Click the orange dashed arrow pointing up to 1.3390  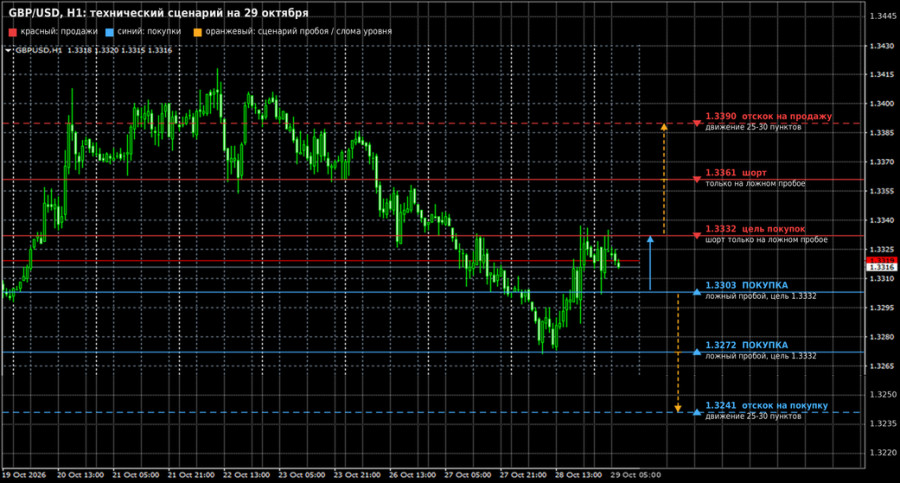(664, 178)
